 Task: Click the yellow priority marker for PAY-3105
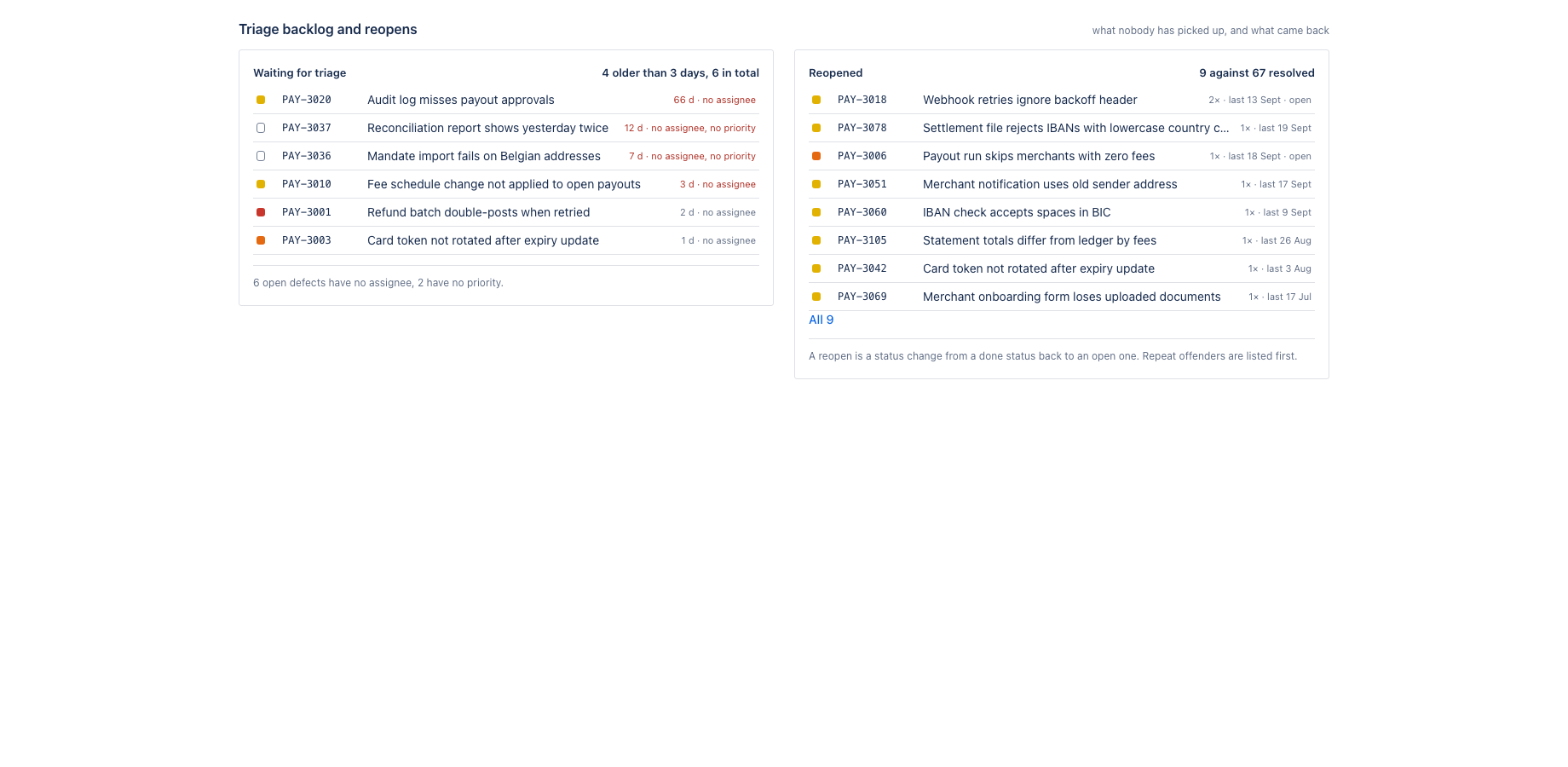click(816, 240)
